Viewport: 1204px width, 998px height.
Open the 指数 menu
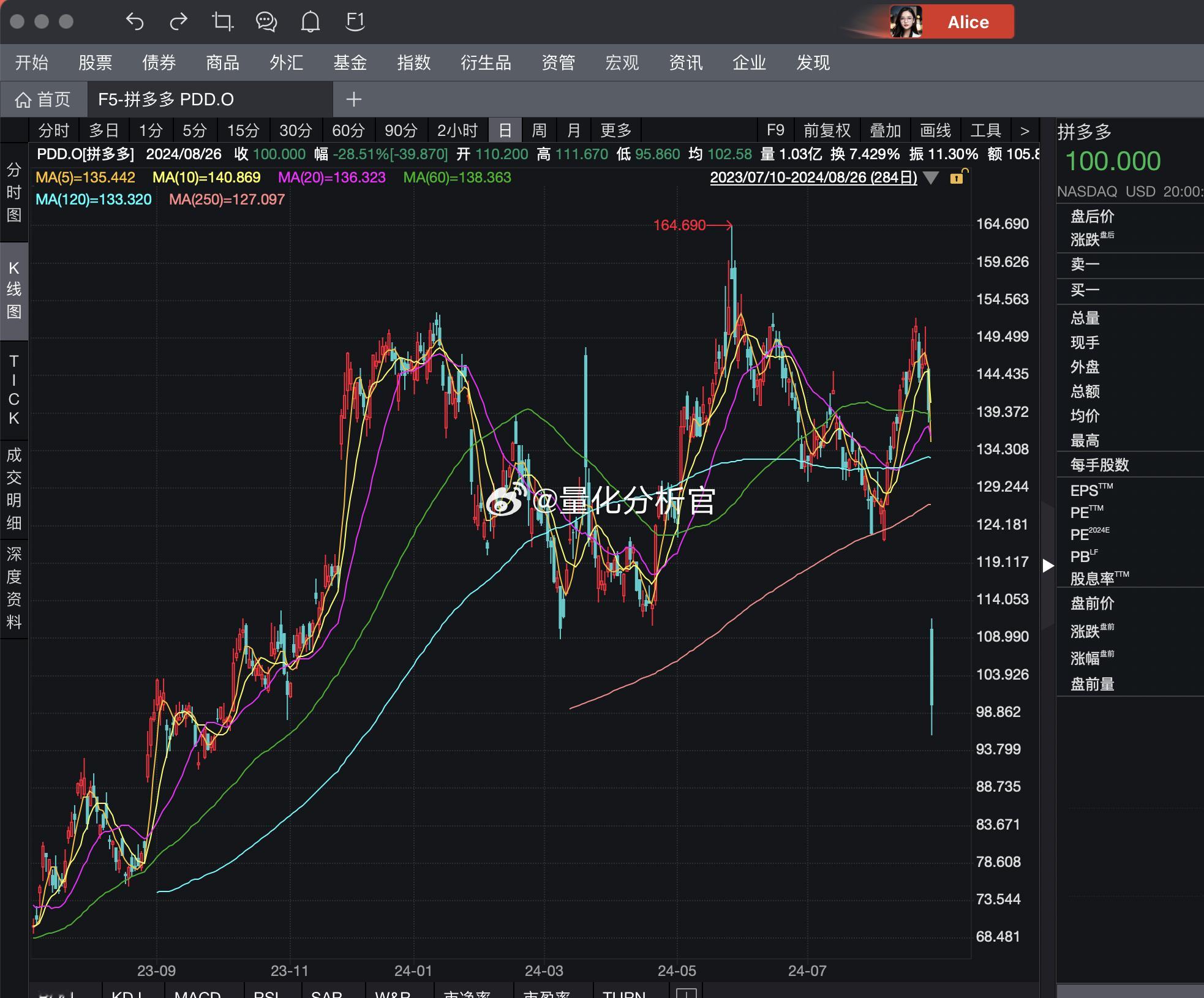[414, 62]
